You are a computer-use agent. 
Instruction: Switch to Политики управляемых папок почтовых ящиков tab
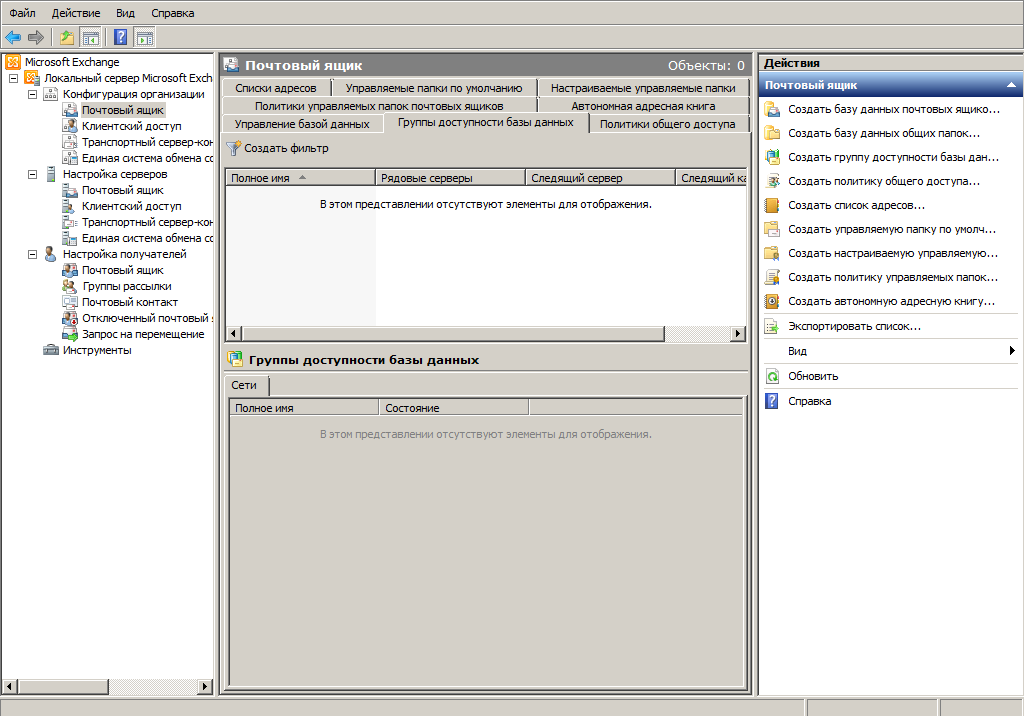[379, 106]
